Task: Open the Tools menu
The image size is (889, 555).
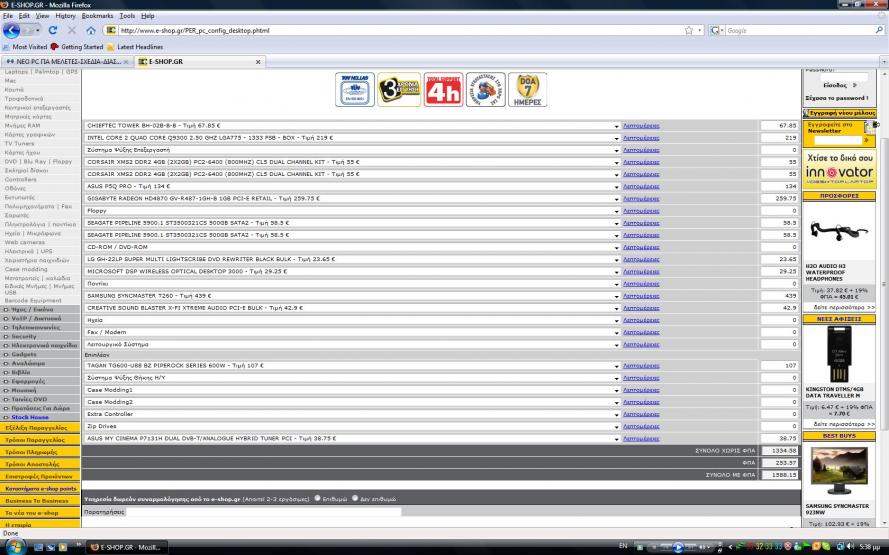Action: (127, 16)
